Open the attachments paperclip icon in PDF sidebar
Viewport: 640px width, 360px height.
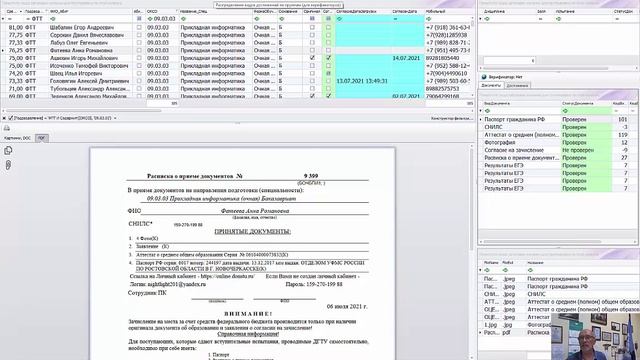[x=8, y=165]
